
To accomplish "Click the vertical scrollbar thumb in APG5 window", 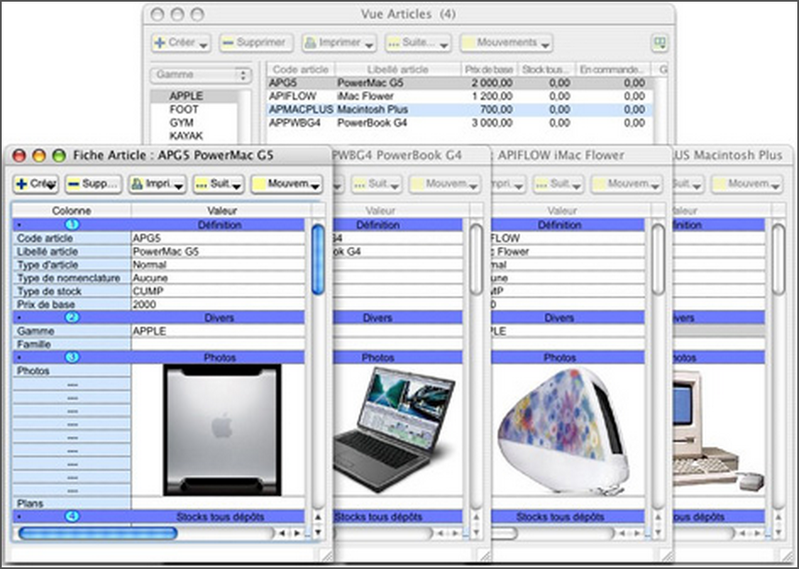I will pos(318,259).
